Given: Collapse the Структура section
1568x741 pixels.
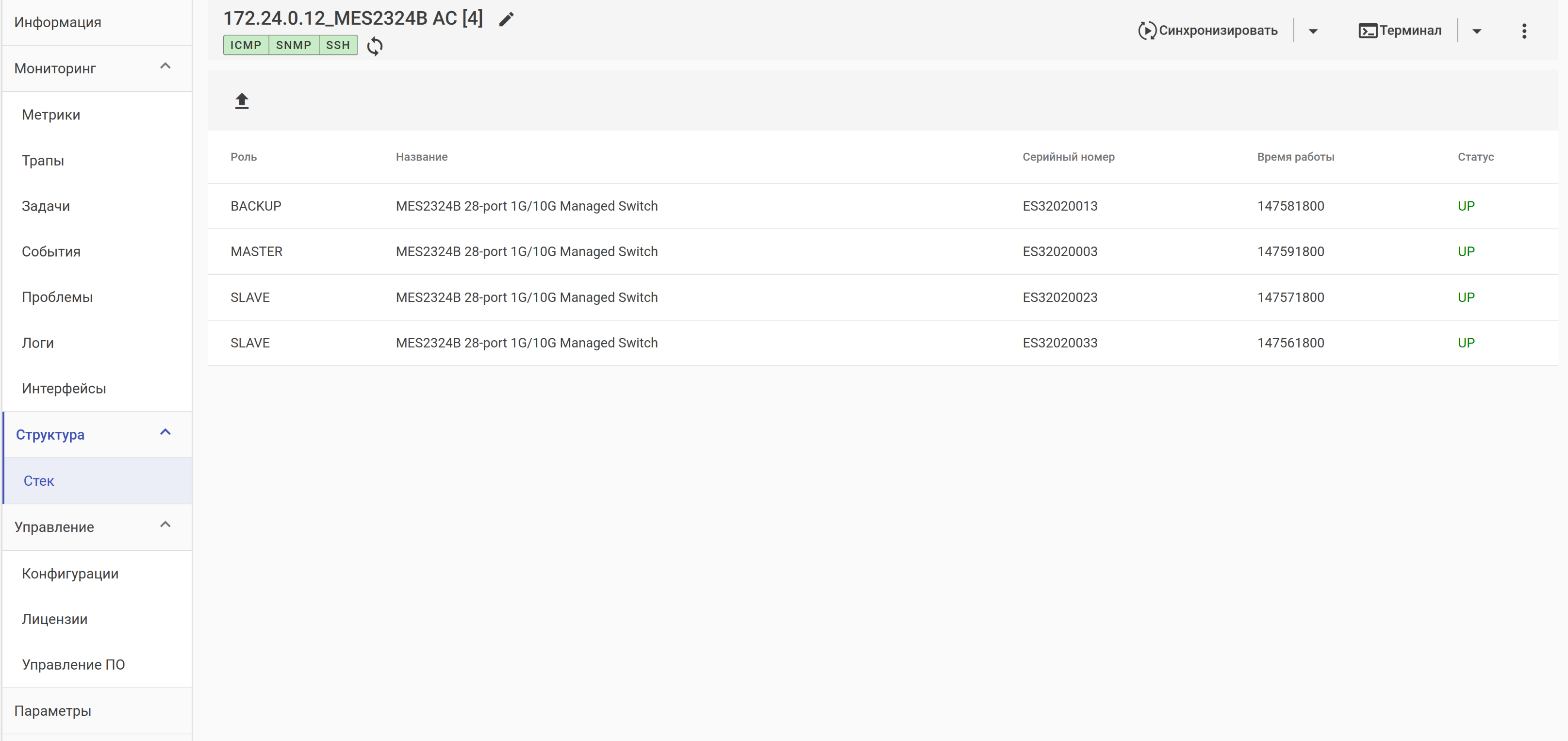Looking at the screenshot, I should [165, 432].
